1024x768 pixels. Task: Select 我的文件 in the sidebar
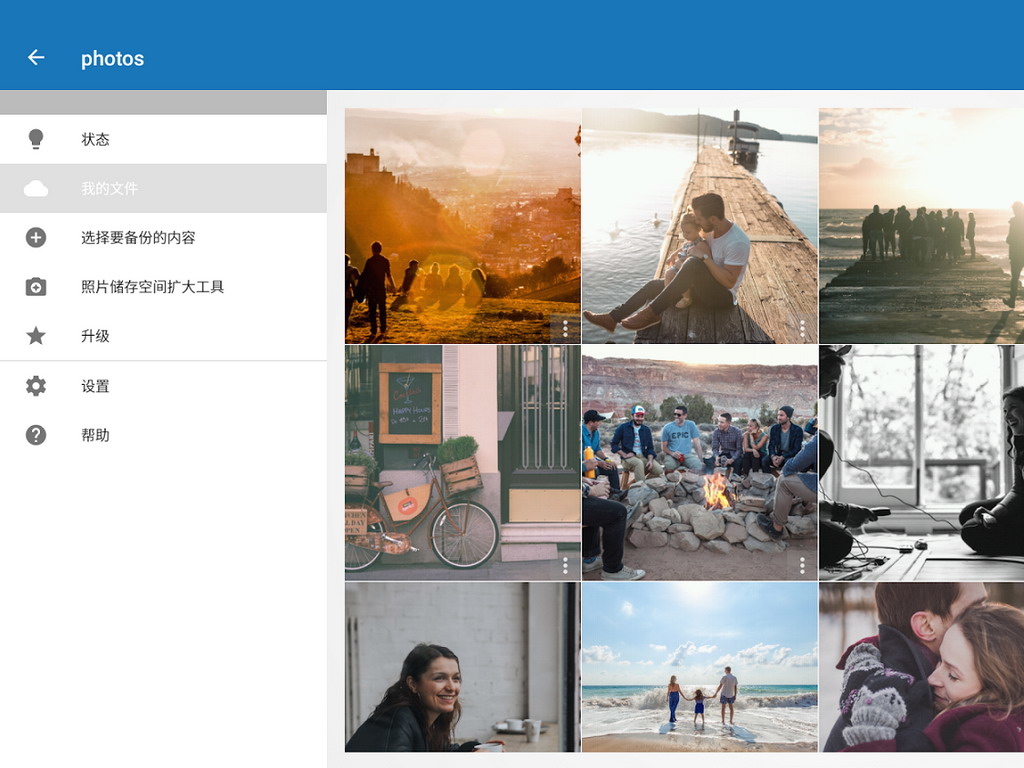(x=163, y=189)
